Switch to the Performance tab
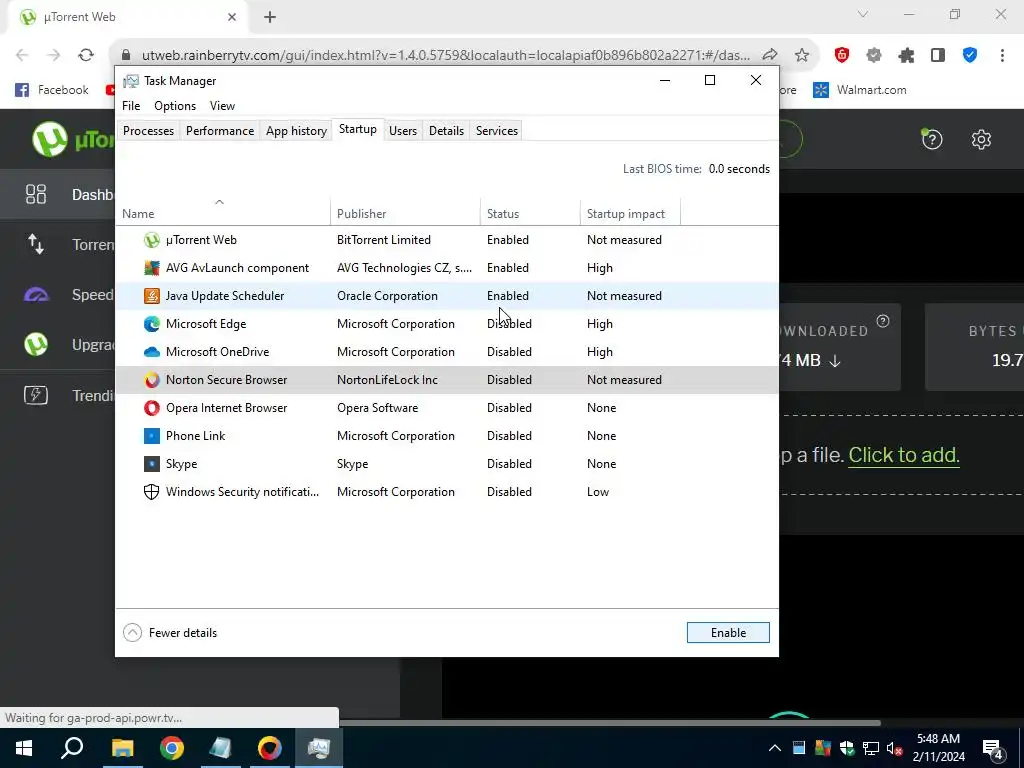The width and height of the screenshot is (1024, 768). [x=220, y=131]
